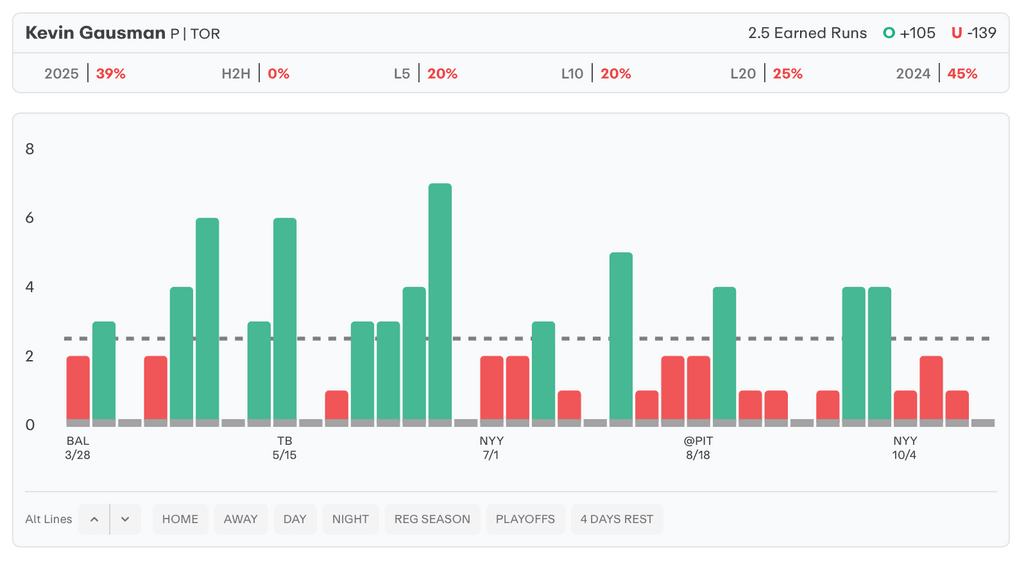1024x565 pixels.
Task: Filter by REG SEASON games
Action: pos(432,519)
